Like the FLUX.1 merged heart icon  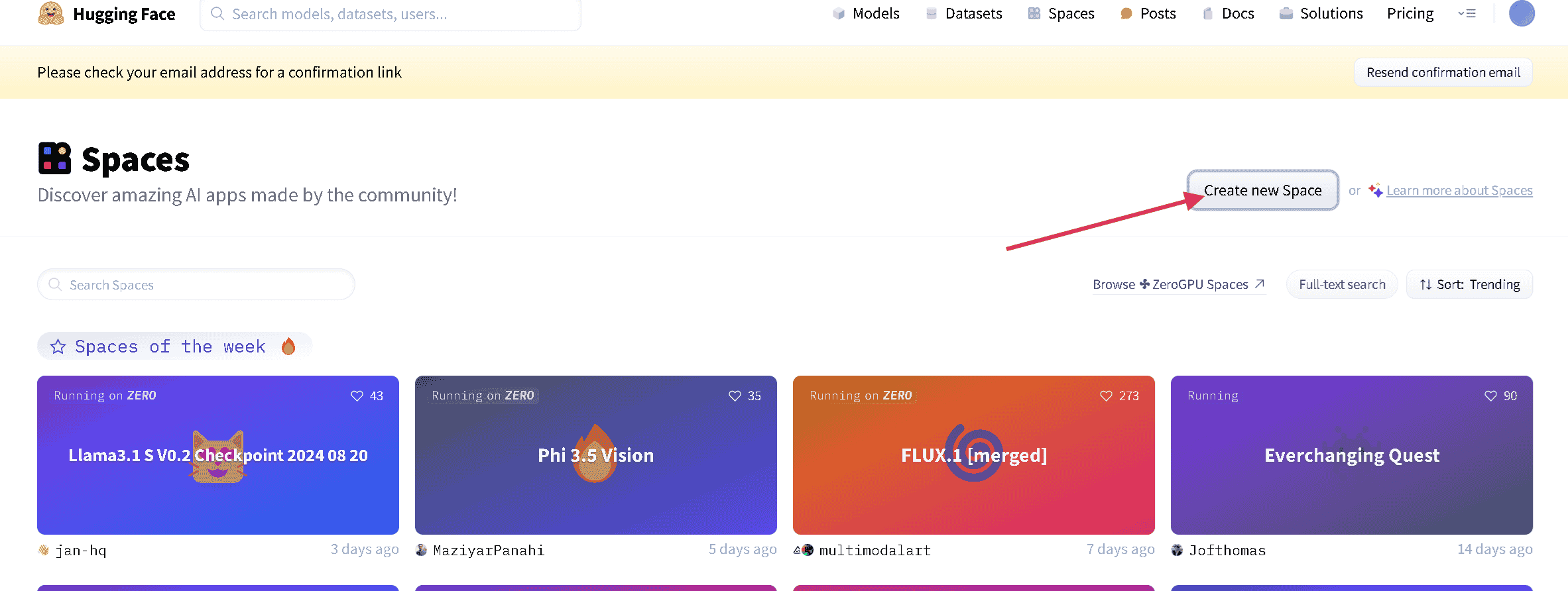tap(1106, 396)
